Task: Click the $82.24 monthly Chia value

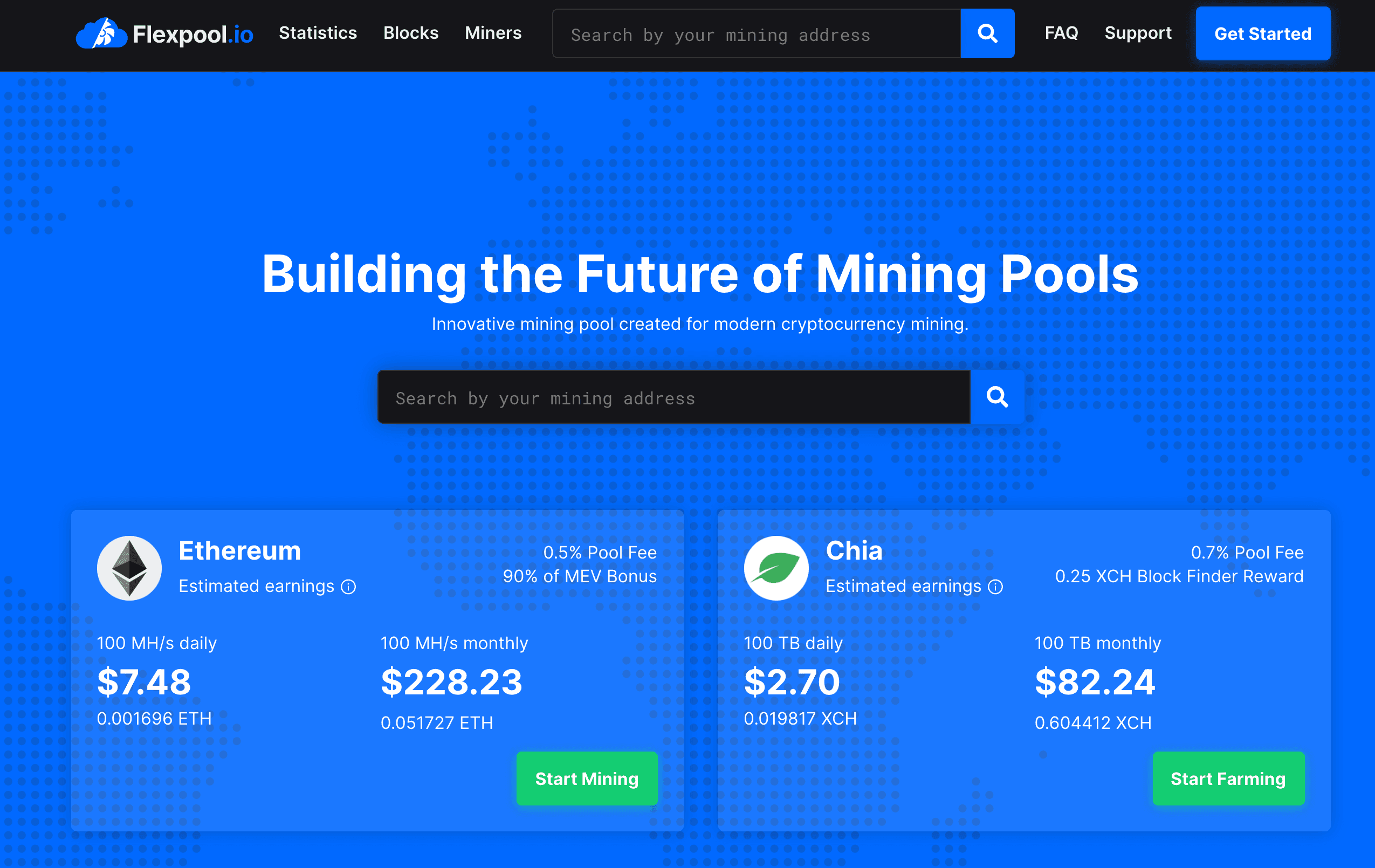Action: click(x=1095, y=682)
